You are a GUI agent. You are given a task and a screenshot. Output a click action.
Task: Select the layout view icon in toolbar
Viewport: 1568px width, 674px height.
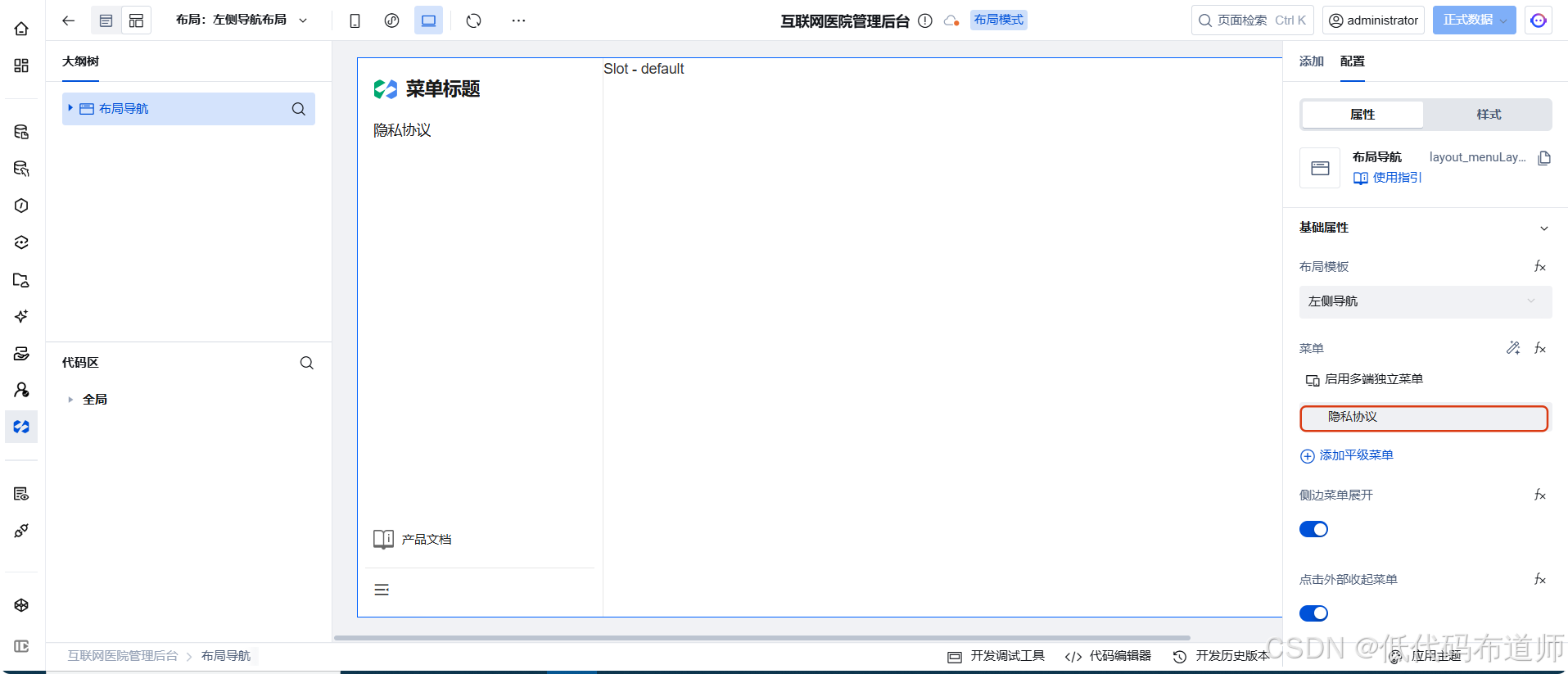136,20
